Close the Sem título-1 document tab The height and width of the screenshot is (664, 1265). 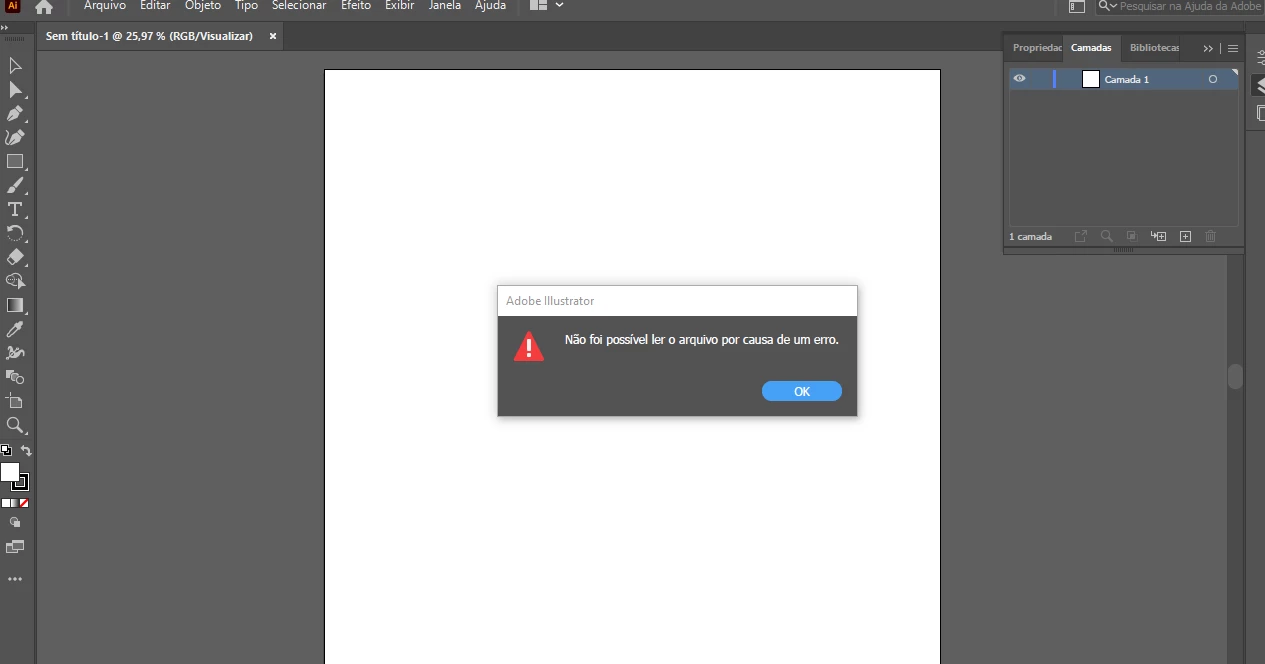[x=272, y=36]
